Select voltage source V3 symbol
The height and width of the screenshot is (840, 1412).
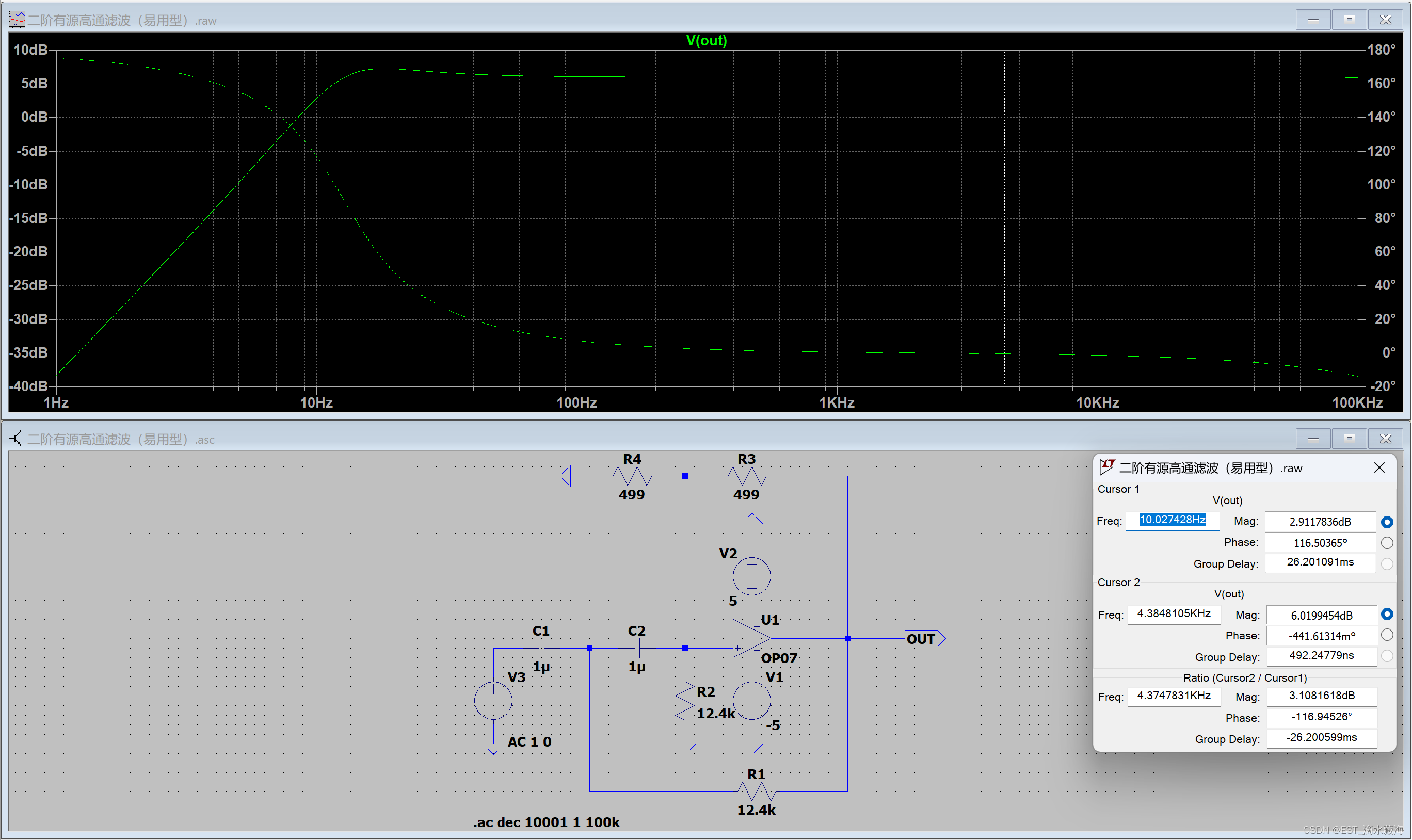coord(493,701)
